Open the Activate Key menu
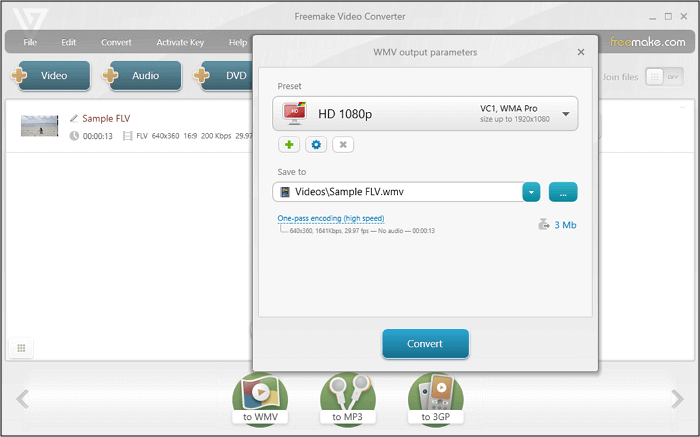 (182, 42)
